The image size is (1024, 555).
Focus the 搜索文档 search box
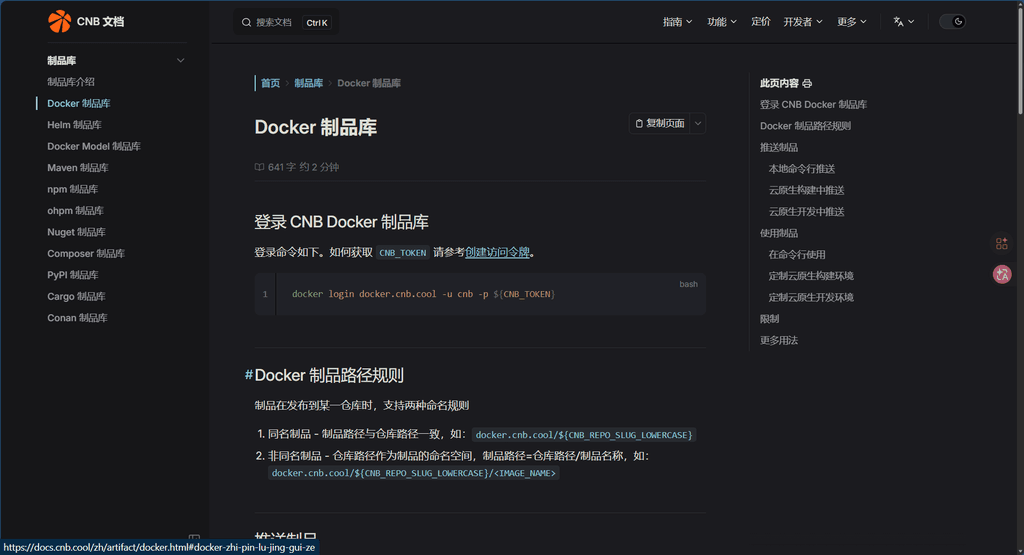pyautogui.click(x=285, y=22)
